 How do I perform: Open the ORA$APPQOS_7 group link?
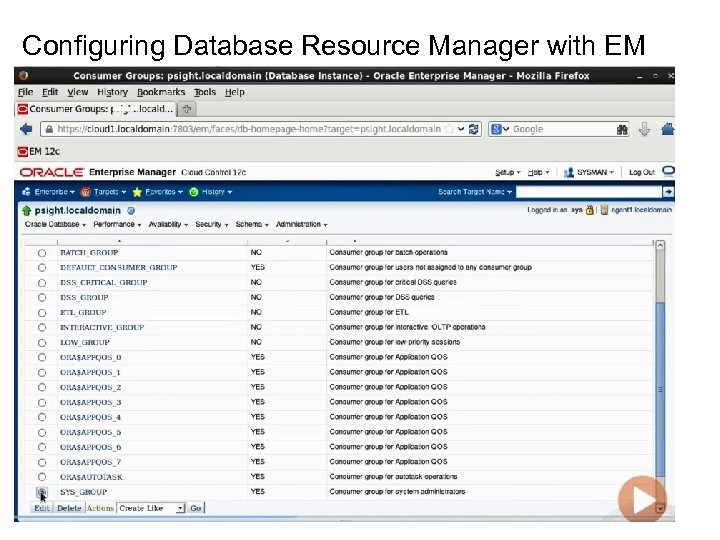[x=90, y=462]
